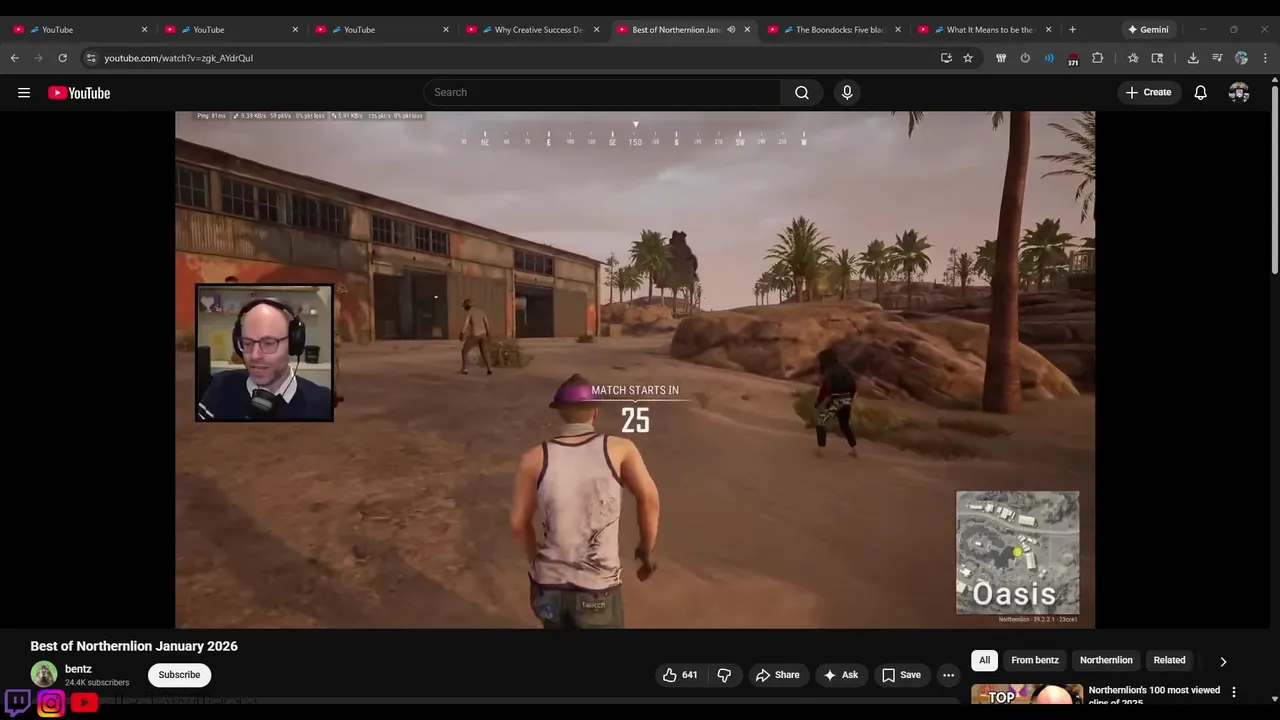Screen dimensions: 1280x720
Task: Open the Instagram icon at the bottom left
Action: [51, 704]
